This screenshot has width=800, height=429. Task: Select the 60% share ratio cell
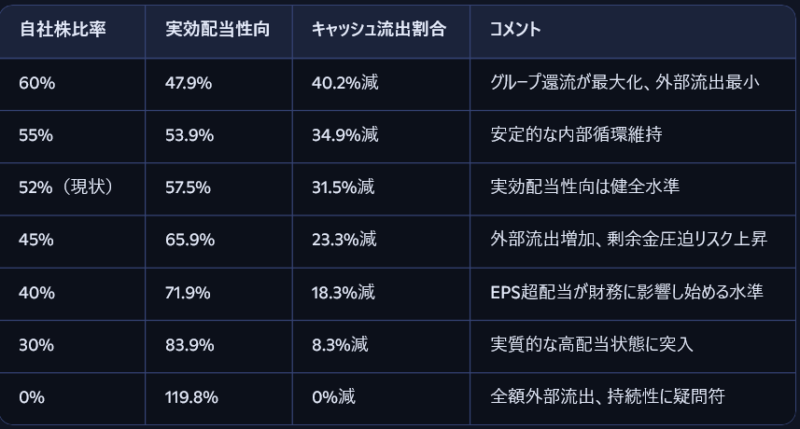pyautogui.click(x=36, y=83)
